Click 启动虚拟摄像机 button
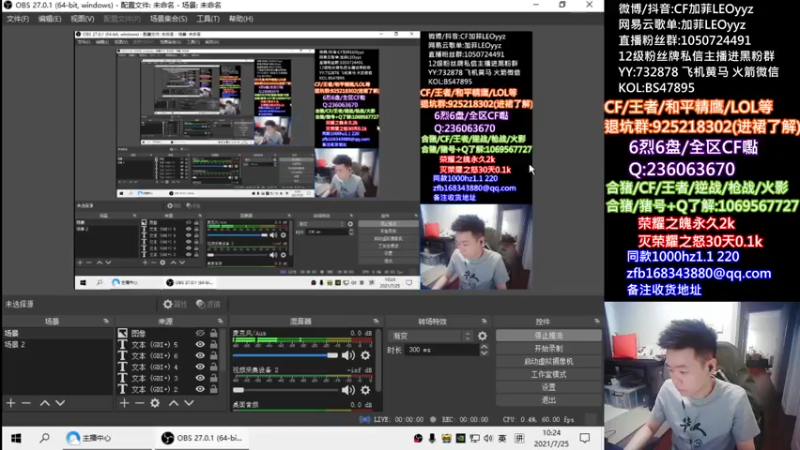800x450 pixels. click(x=548, y=361)
